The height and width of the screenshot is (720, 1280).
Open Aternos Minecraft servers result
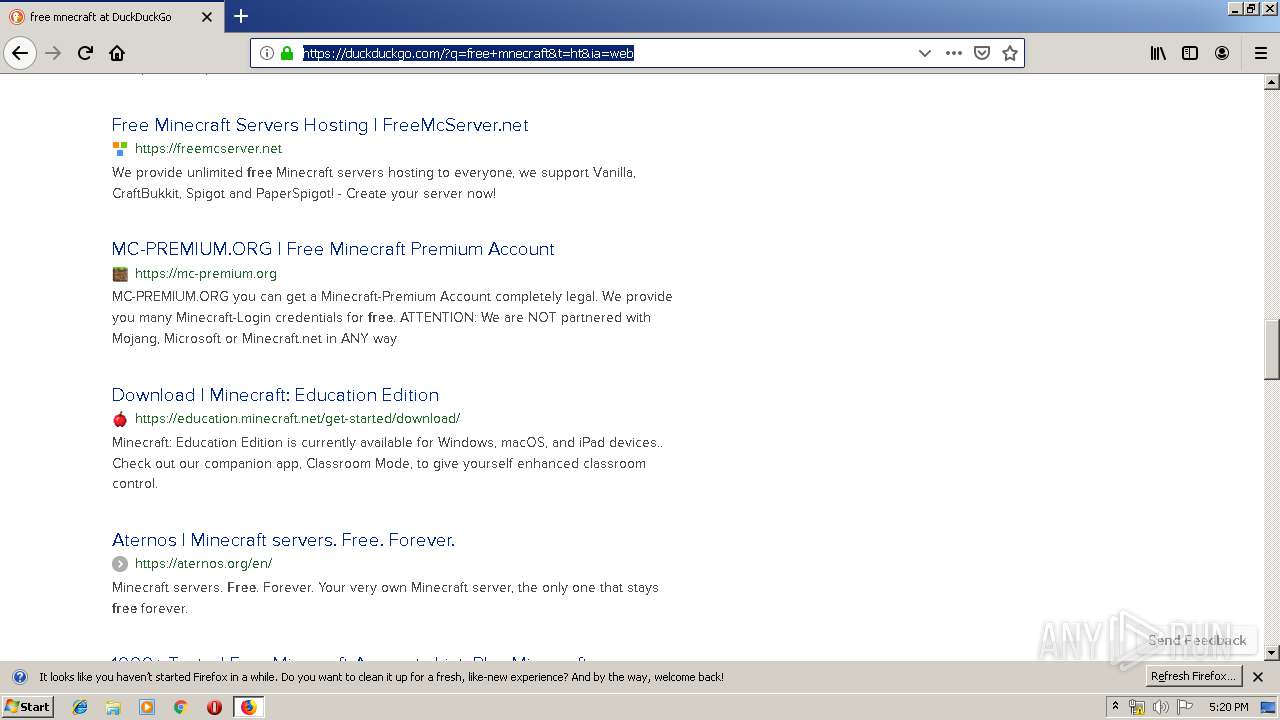tap(283, 540)
